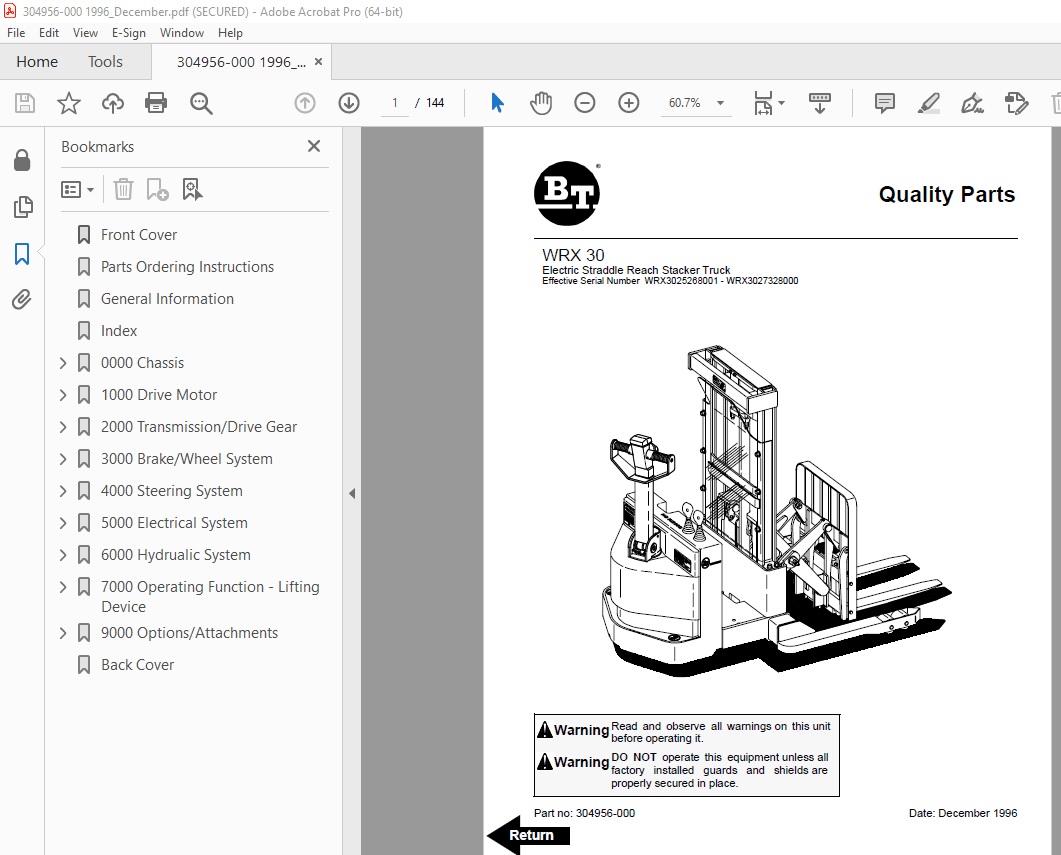Add a star bookmark to file
Screen dimensions: 1061x855
[x=68, y=103]
